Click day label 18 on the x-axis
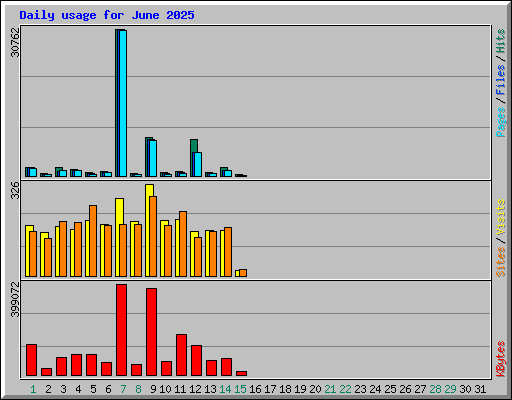This screenshot has width=512, height=400. (x=285, y=389)
